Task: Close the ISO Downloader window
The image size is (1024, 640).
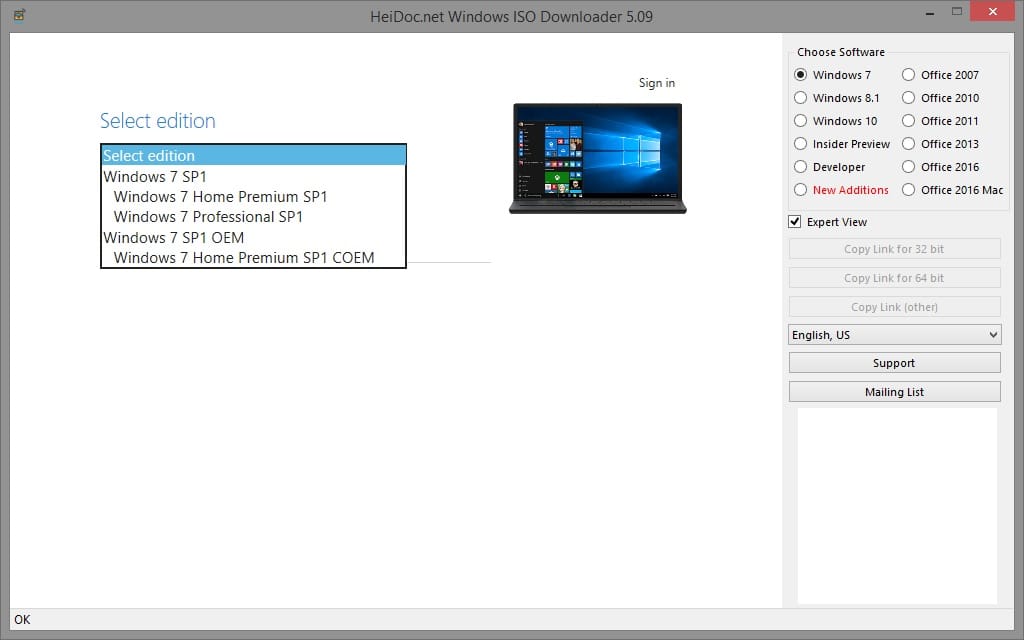Action: pos(993,12)
